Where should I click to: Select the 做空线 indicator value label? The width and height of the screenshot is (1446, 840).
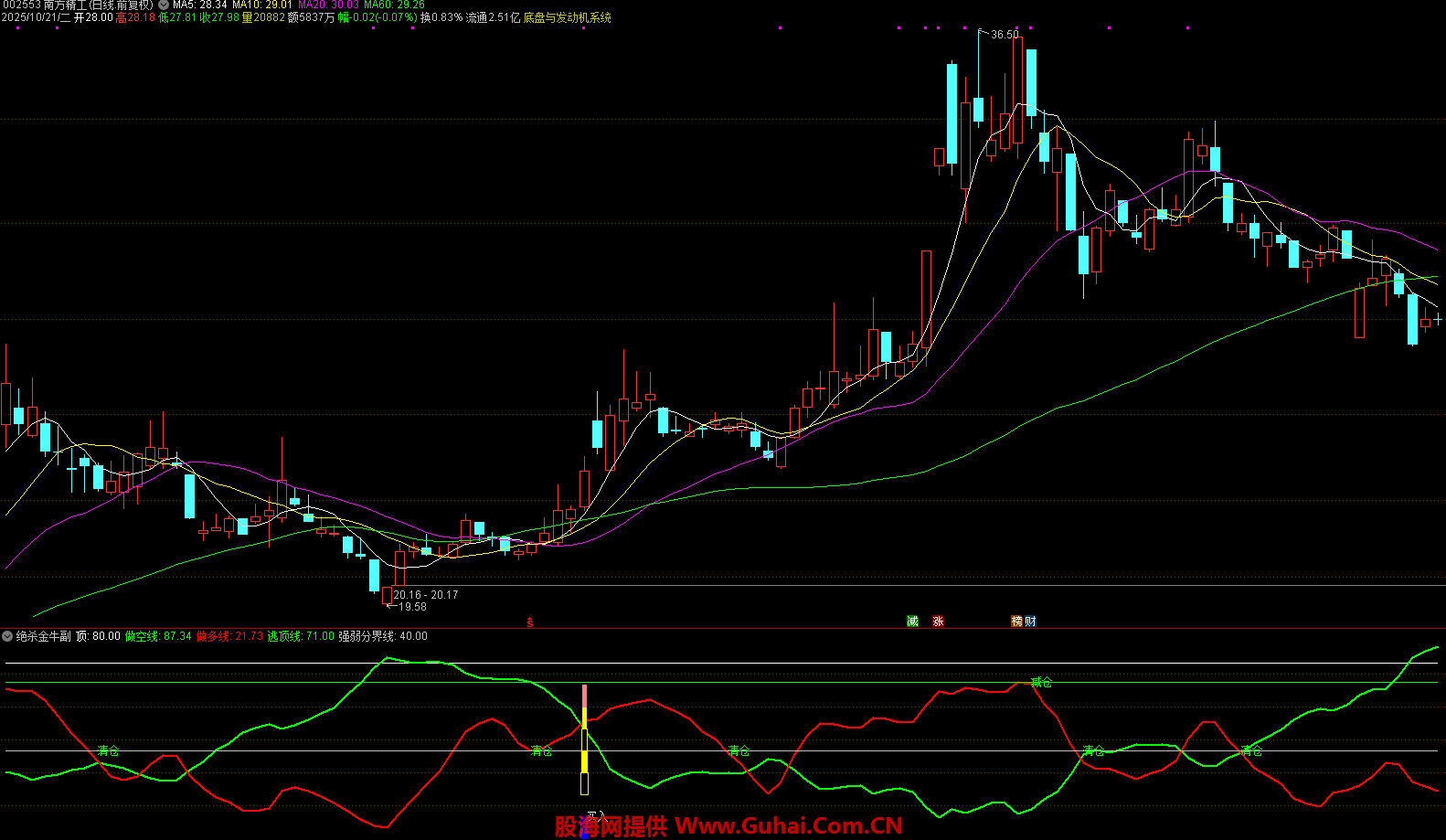click(x=158, y=636)
